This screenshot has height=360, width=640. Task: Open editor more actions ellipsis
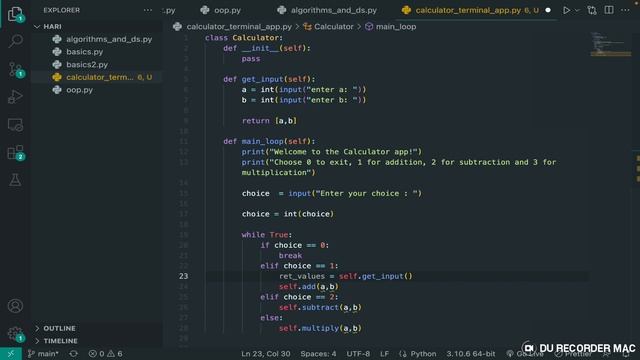[x=625, y=10]
